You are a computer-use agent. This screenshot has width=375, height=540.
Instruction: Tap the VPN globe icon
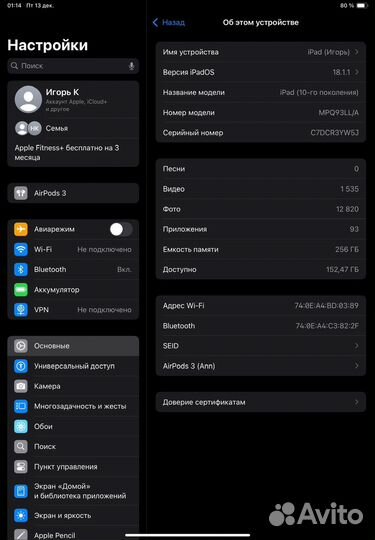click(x=21, y=310)
